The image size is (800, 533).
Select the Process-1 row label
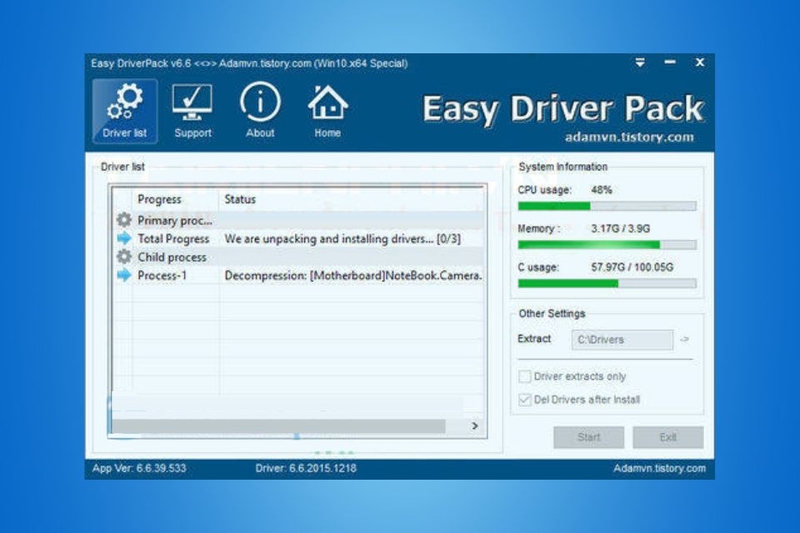162,275
